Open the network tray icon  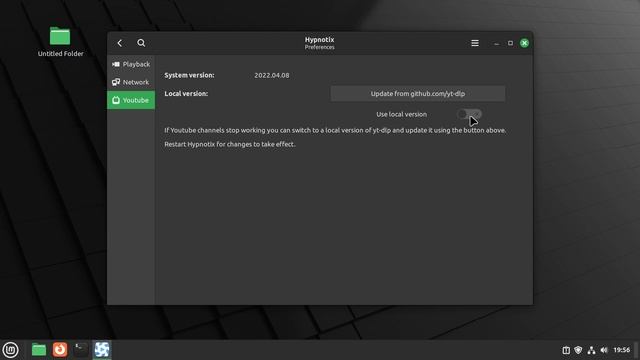[x=591, y=350]
